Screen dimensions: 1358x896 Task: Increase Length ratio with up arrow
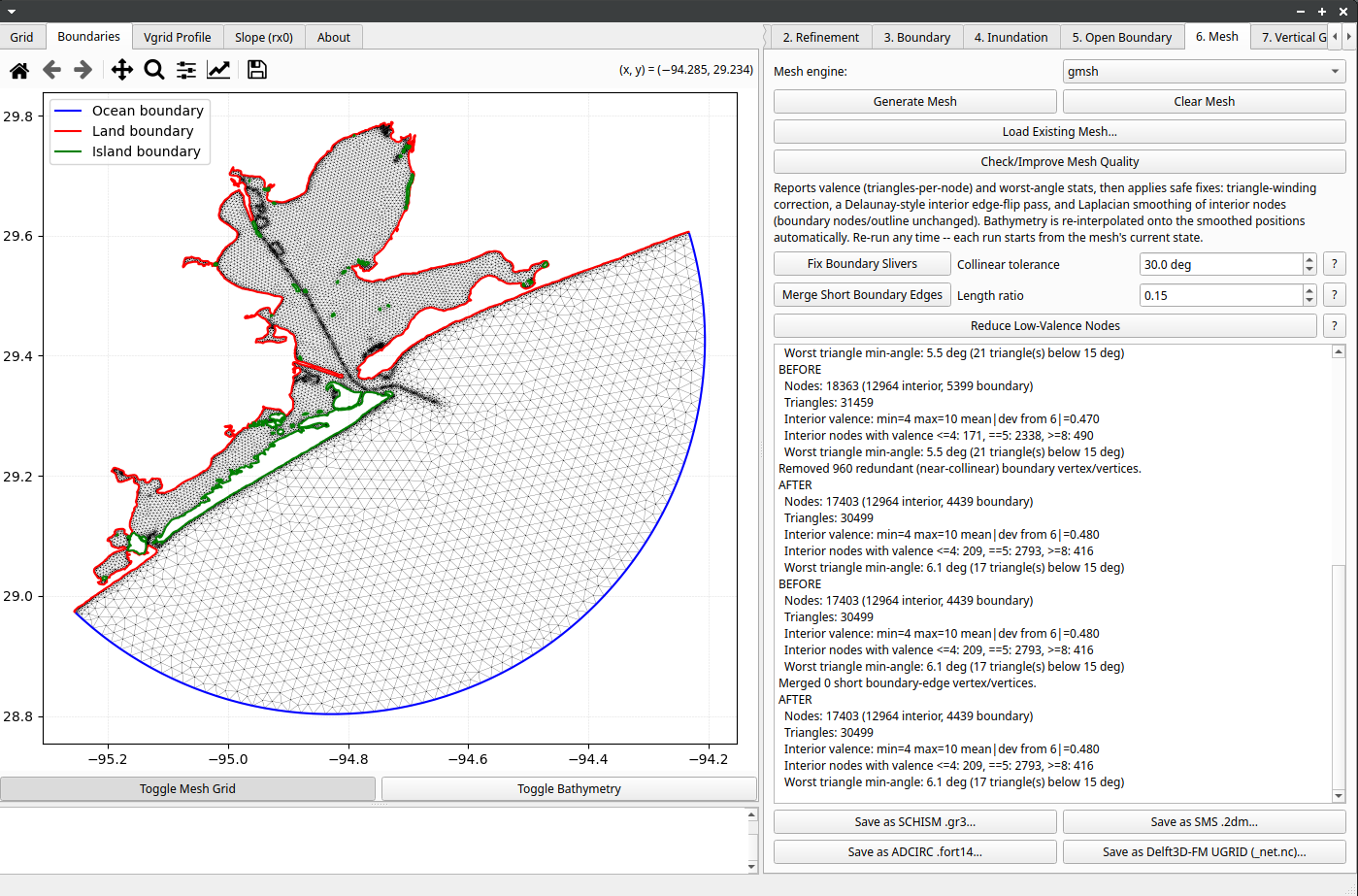tap(1309, 290)
